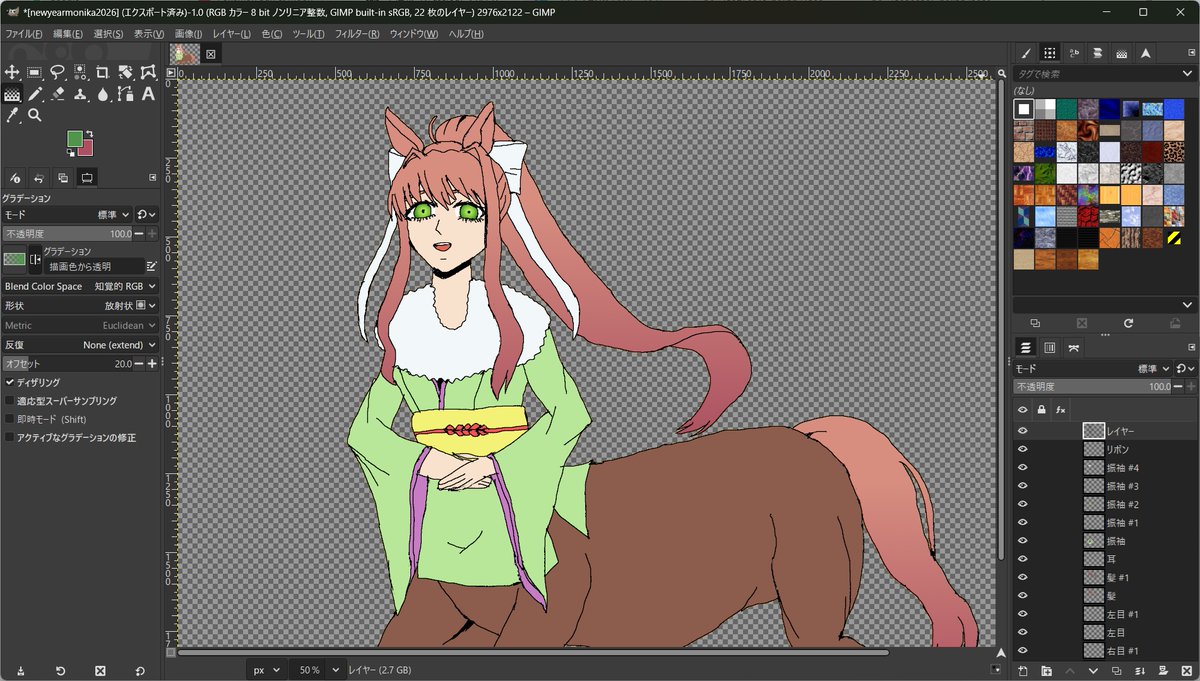This screenshot has width=1200, height=681.
Task: Select the Fuzzy Select tool
Action: 80,72
